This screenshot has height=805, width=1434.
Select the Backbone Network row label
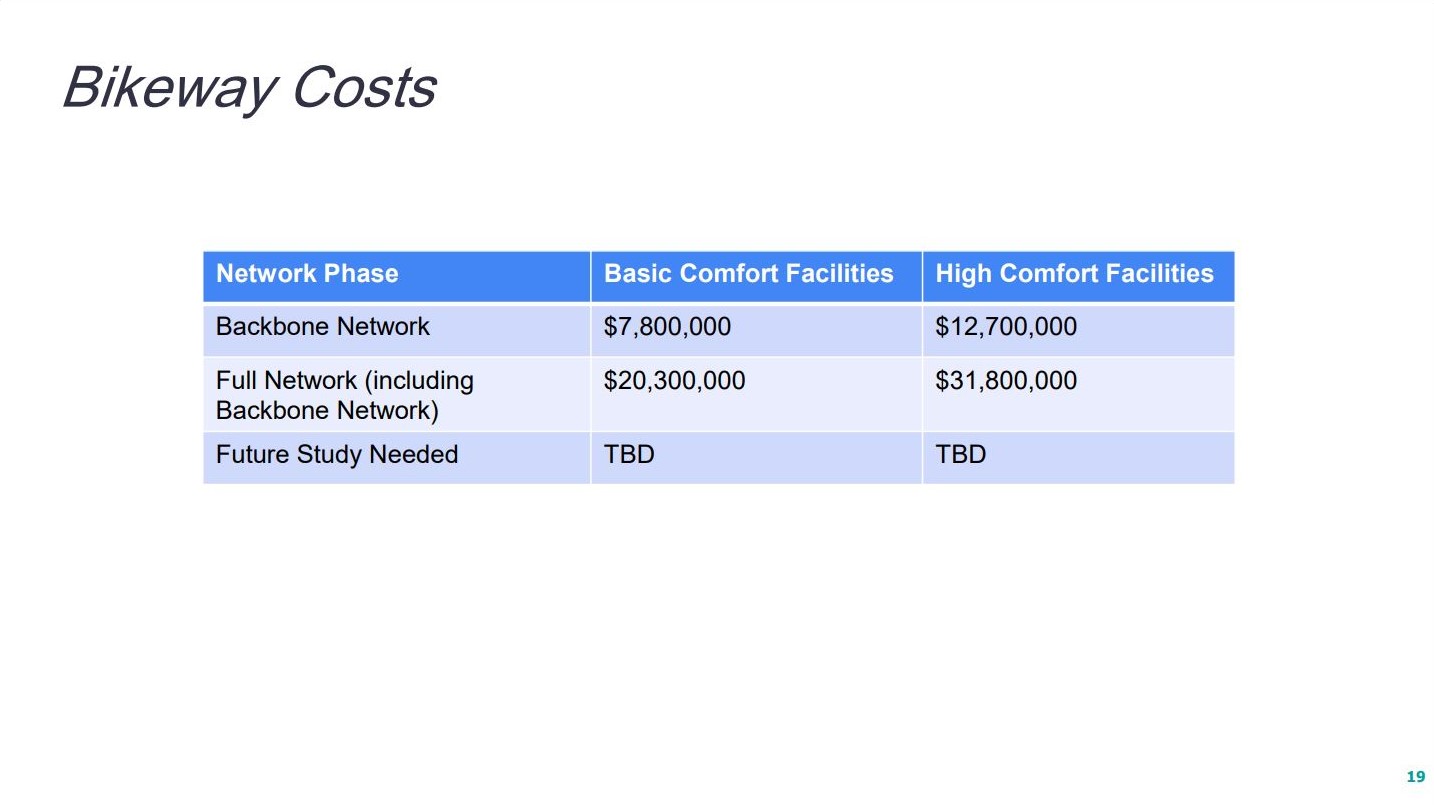pyautogui.click(x=322, y=327)
